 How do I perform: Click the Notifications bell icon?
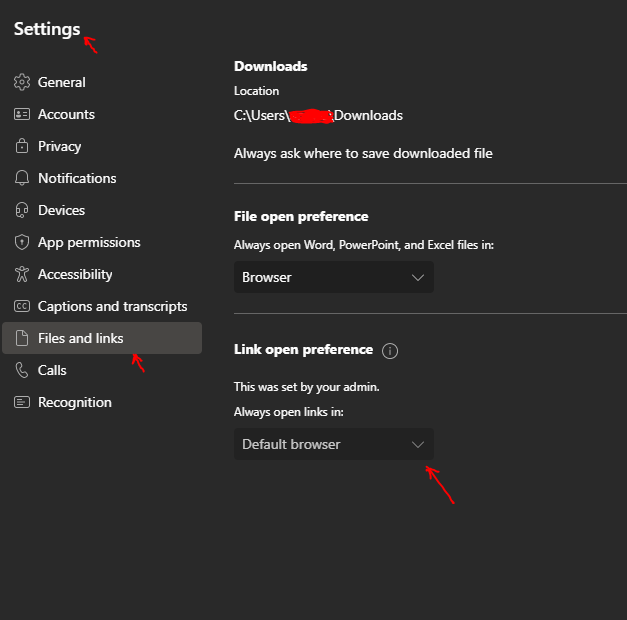[22, 178]
